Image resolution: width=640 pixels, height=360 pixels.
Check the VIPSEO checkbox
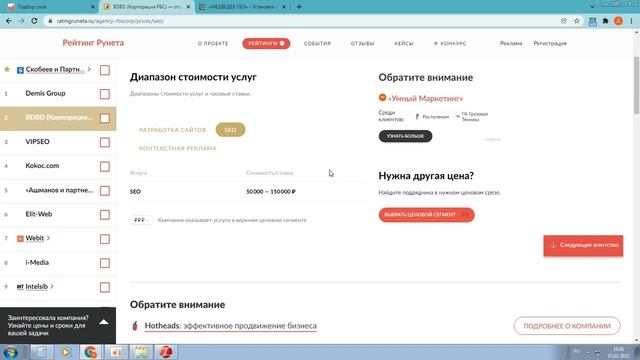(x=105, y=142)
